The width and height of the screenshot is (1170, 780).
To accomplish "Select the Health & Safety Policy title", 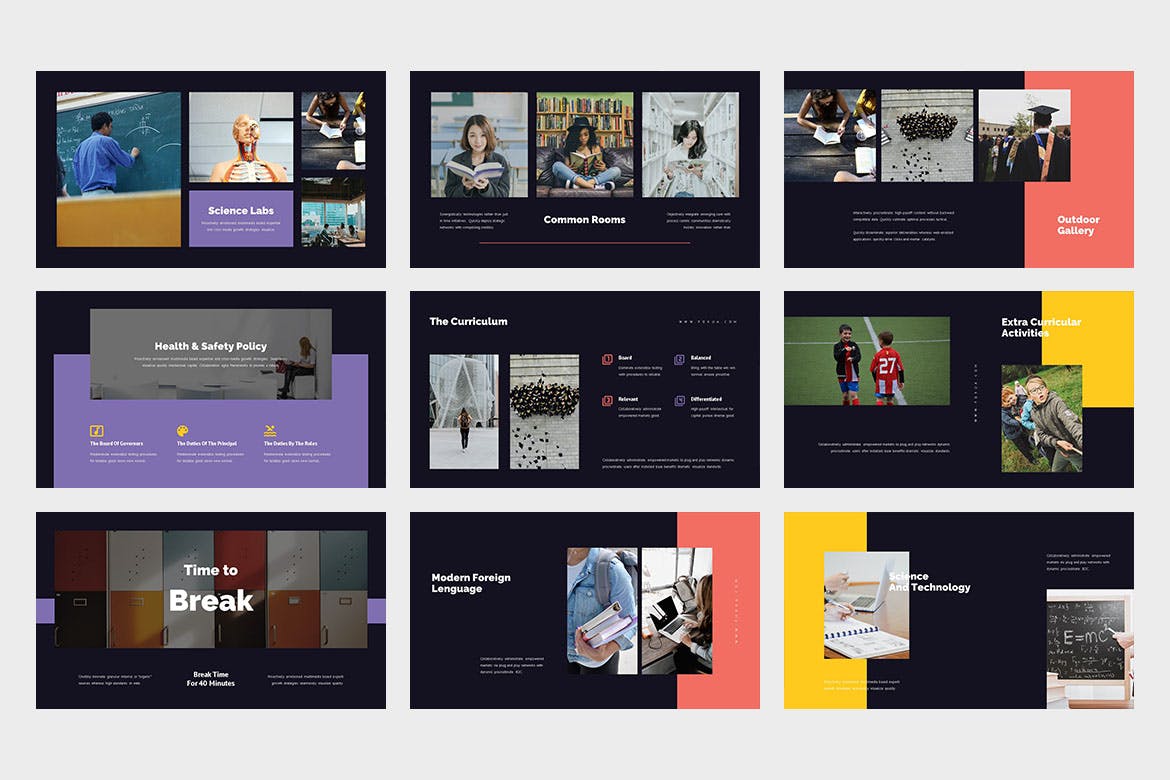I will pyautogui.click(x=210, y=346).
